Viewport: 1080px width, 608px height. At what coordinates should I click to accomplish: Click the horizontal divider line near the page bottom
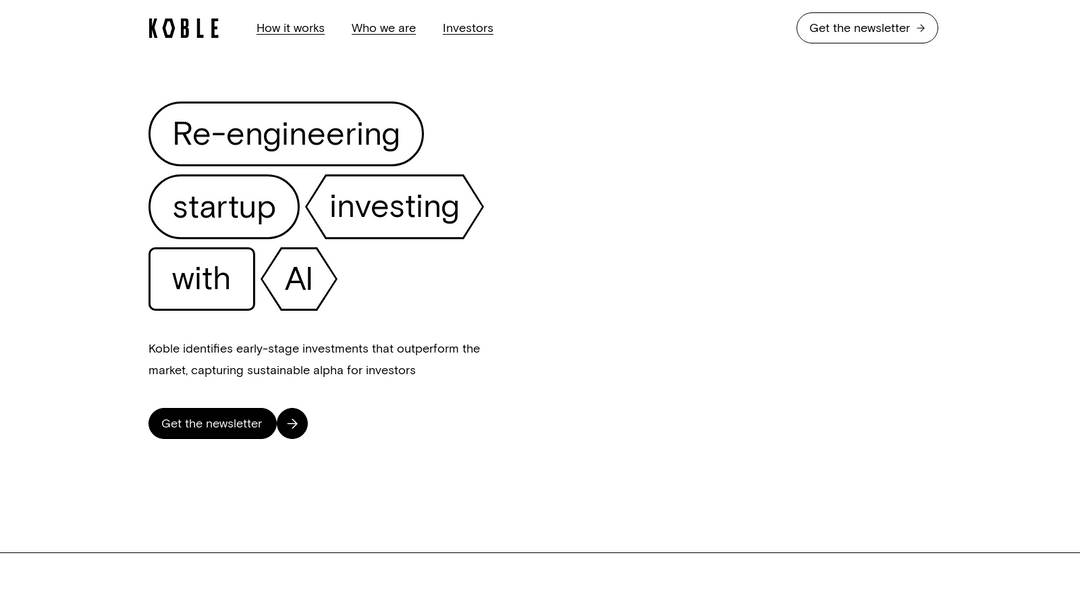point(540,548)
